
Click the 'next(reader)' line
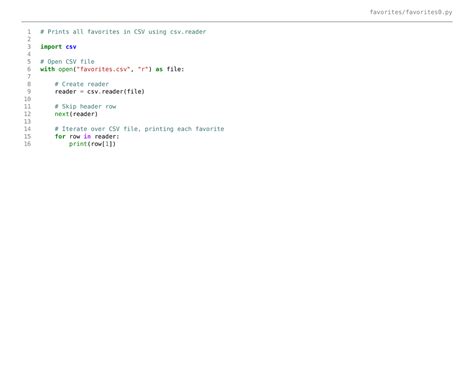pyautogui.click(x=76, y=114)
